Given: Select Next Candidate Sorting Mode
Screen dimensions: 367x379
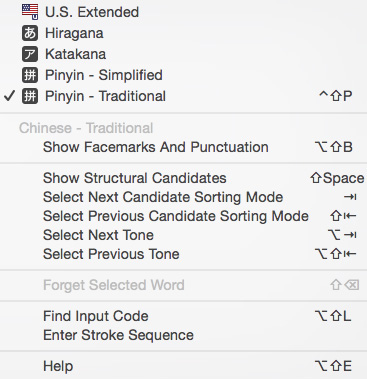Looking at the screenshot, I should click(x=183, y=197).
